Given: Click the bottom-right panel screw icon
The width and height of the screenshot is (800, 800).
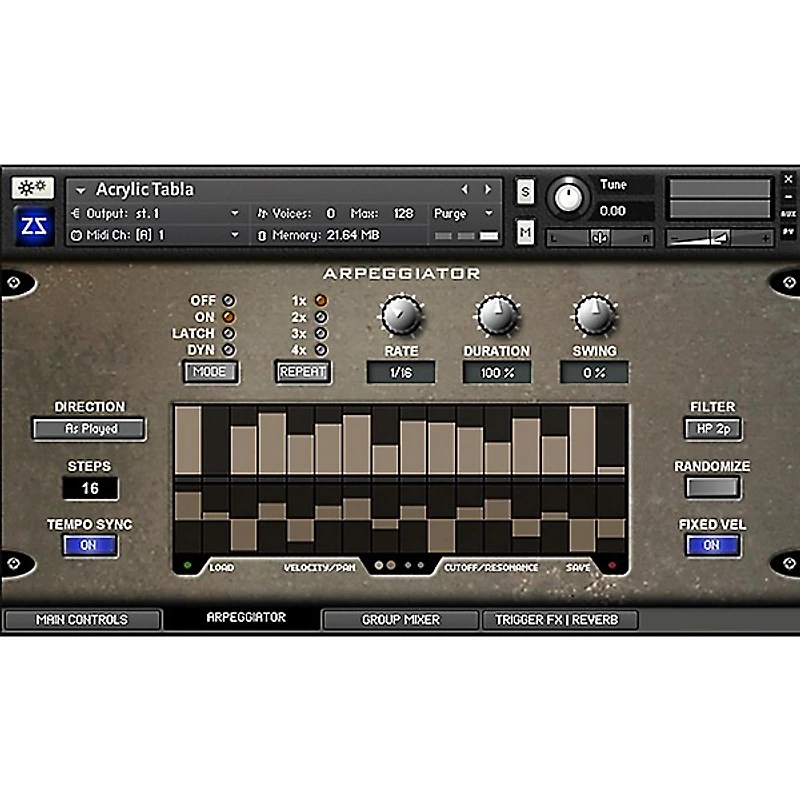Looking at the screenshot, I should tap(789, 563).
